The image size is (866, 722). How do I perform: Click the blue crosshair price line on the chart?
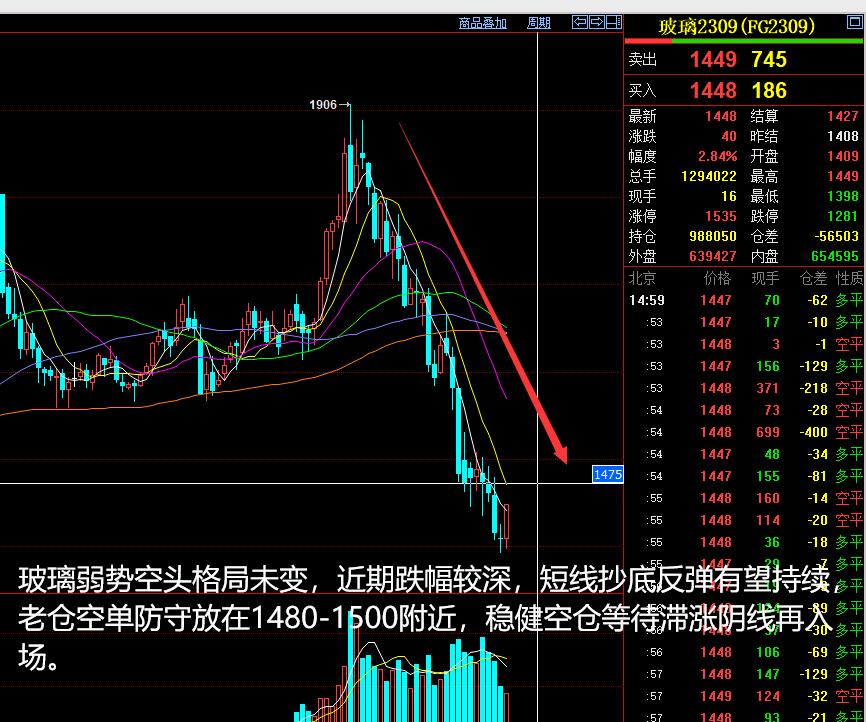pos(300,482)
